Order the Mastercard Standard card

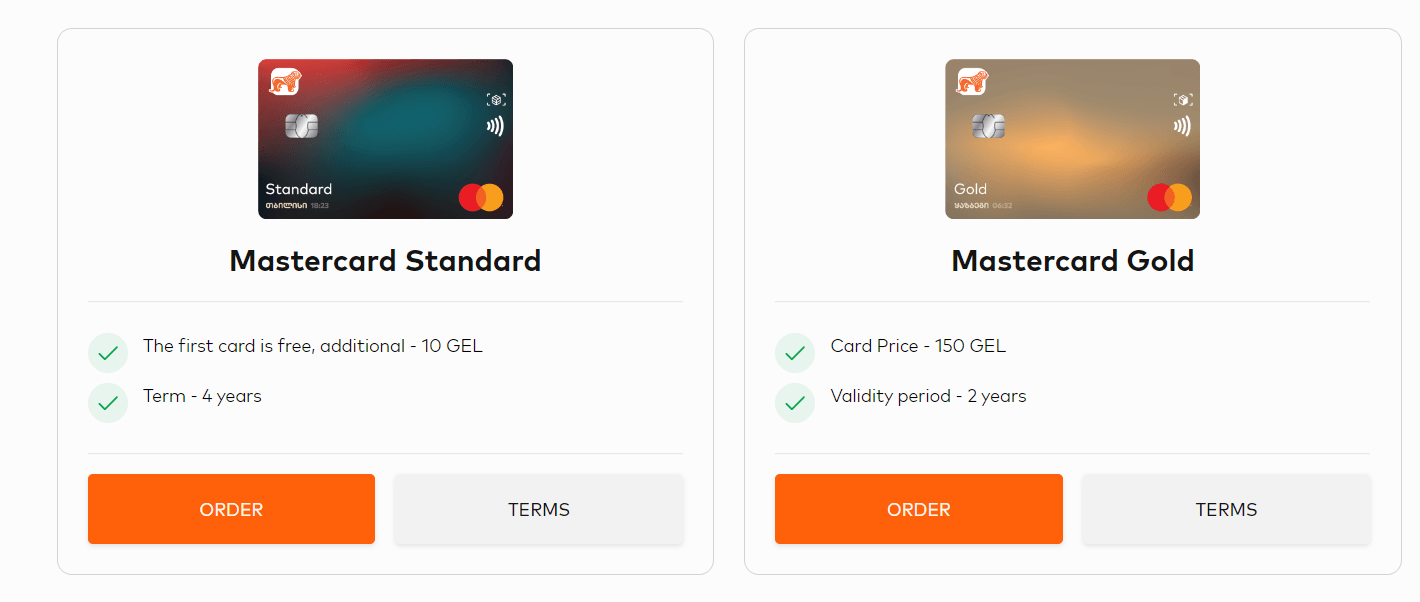231,509
